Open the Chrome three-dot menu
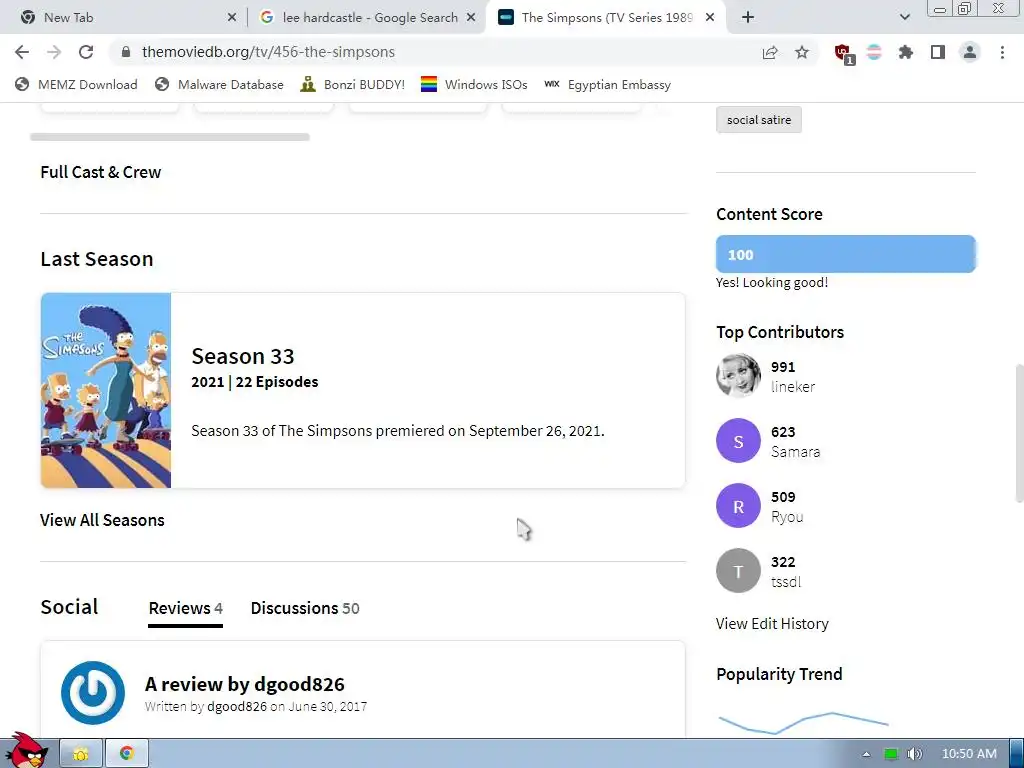 [1002, 52]
